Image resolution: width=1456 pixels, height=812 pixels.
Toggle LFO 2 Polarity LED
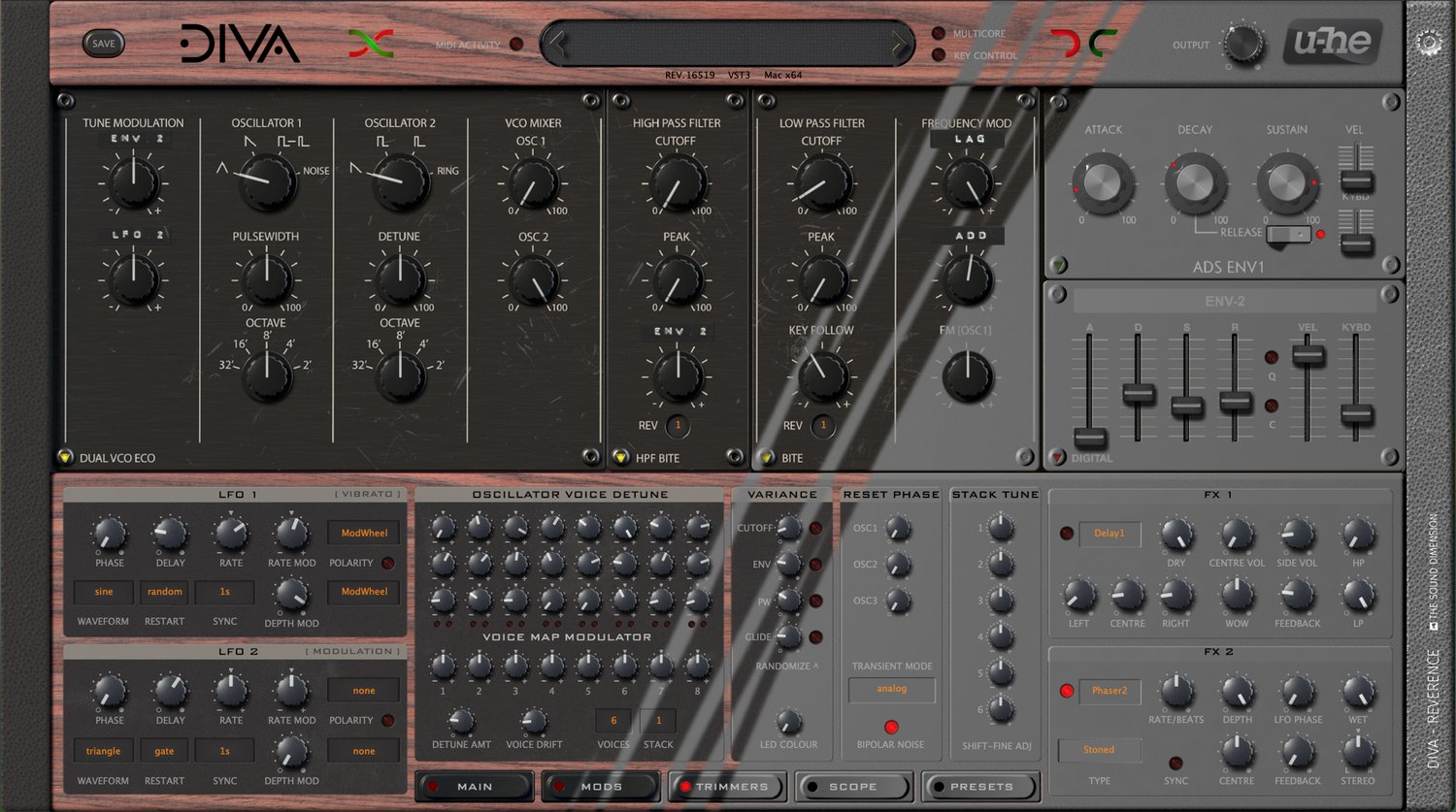[x=387, y=720]
